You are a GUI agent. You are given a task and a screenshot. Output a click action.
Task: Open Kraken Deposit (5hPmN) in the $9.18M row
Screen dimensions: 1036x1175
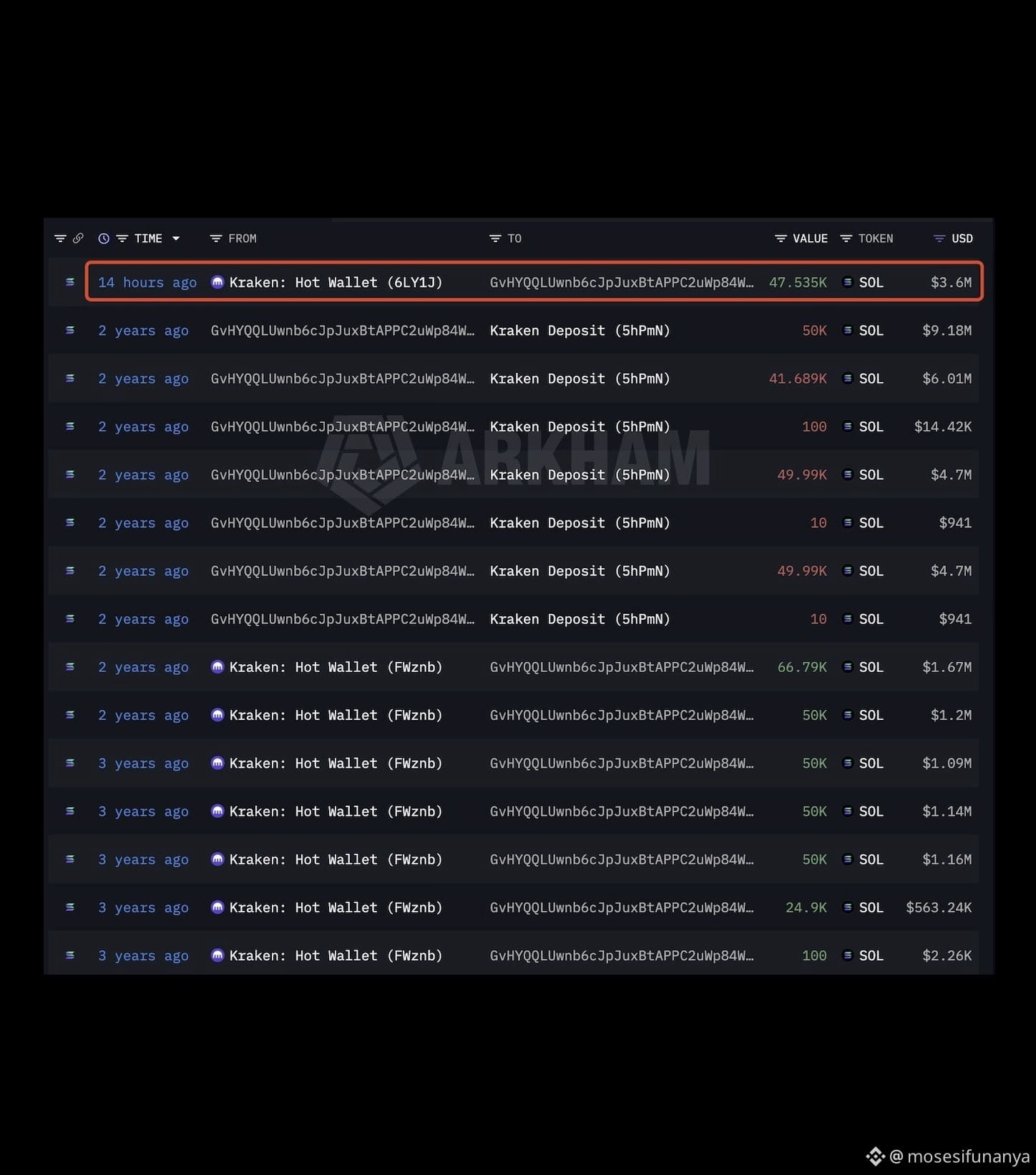[x=580, y=330]
